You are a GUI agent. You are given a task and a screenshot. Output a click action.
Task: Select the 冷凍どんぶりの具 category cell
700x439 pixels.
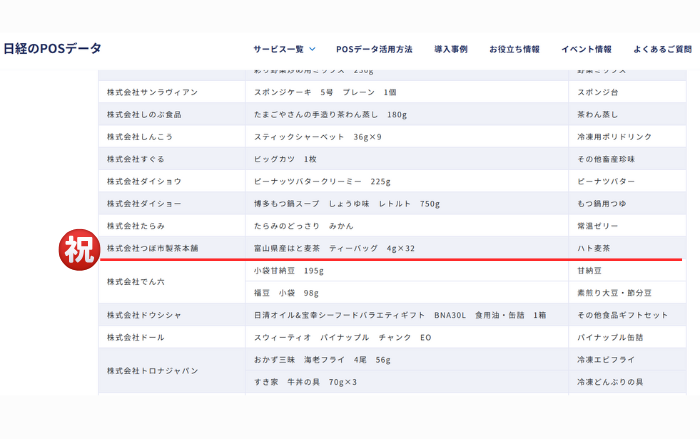pyautogui.click(x=627, y=382)
